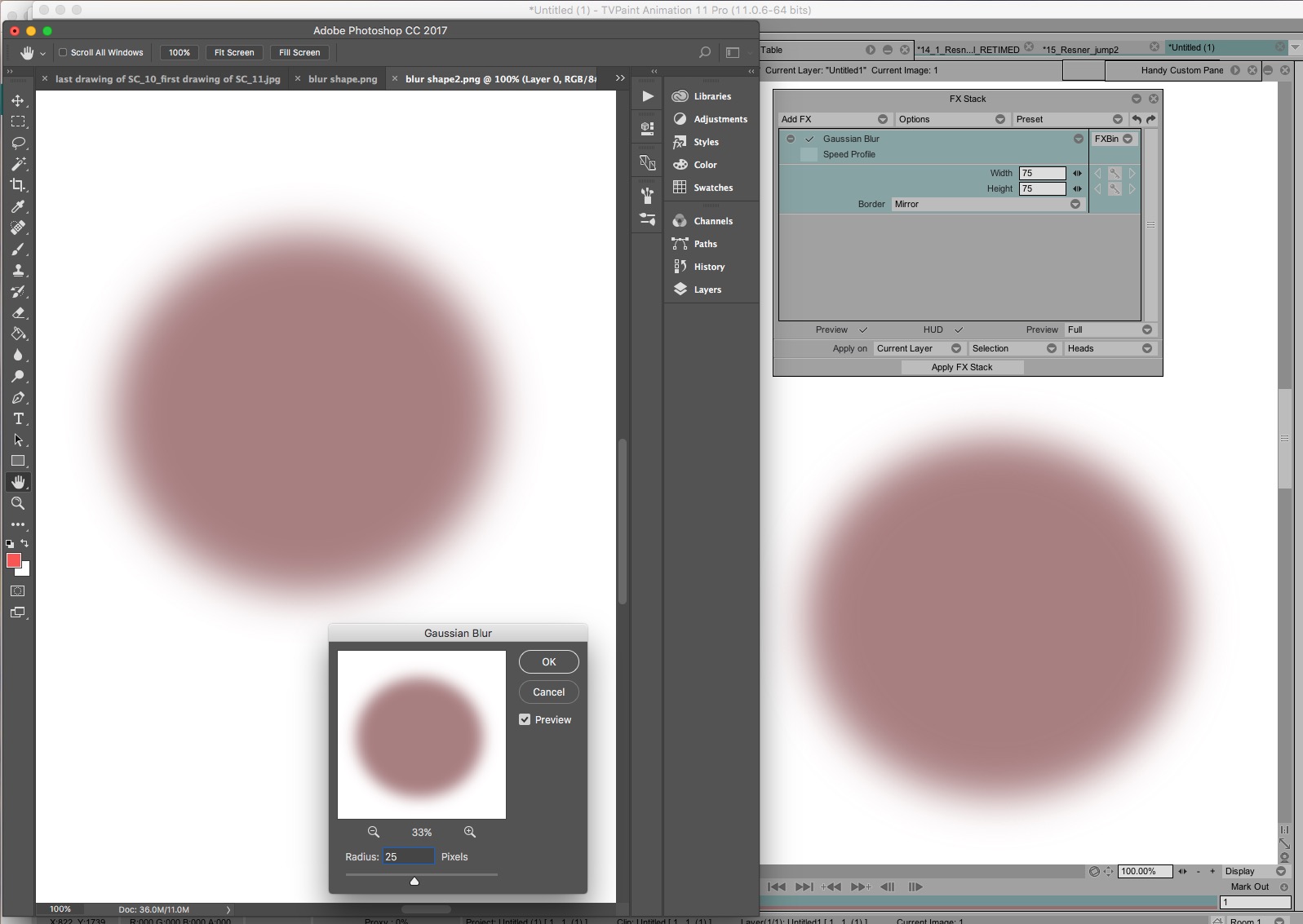Image resolution: width=1303 pixels, height=924 pixels.
Task: Open the Edit Toolbar three-dots menu
Action: pos(18,524)
